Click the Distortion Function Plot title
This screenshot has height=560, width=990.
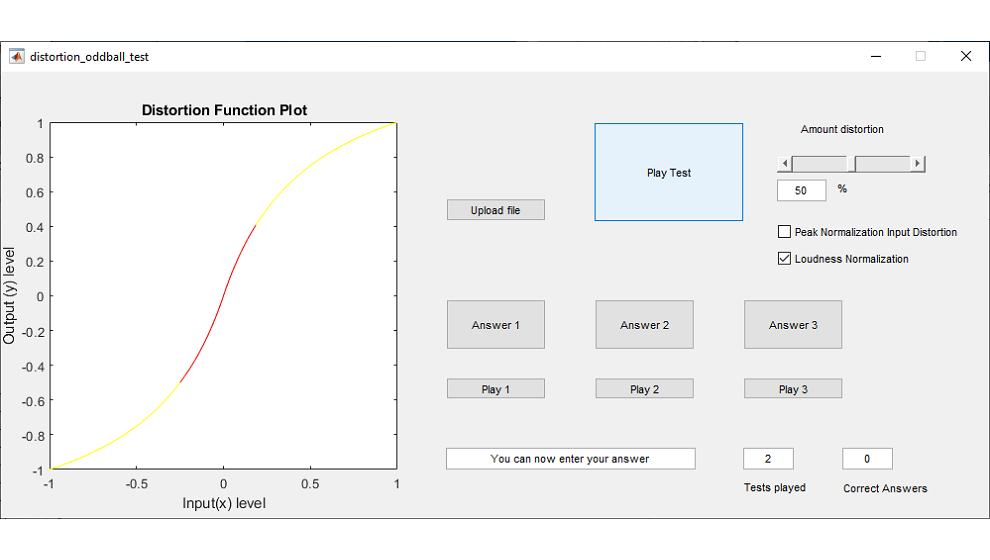224,110
